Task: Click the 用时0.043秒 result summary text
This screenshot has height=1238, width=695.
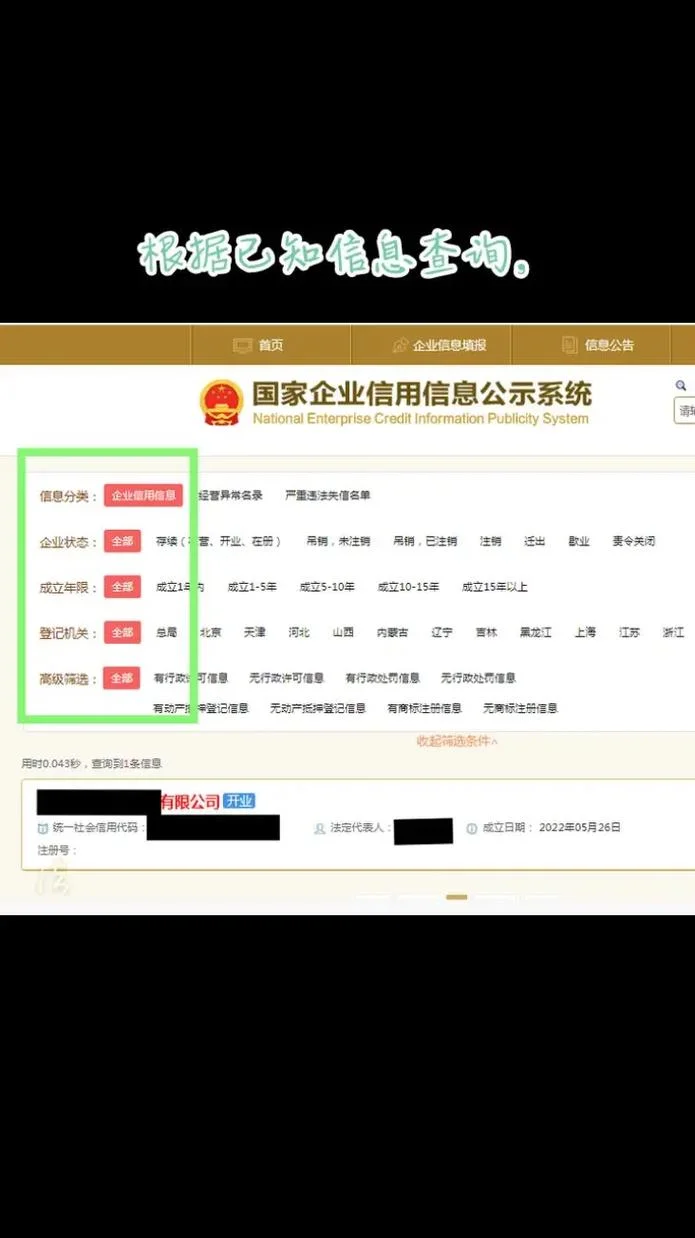Action: tap(92, 764)
